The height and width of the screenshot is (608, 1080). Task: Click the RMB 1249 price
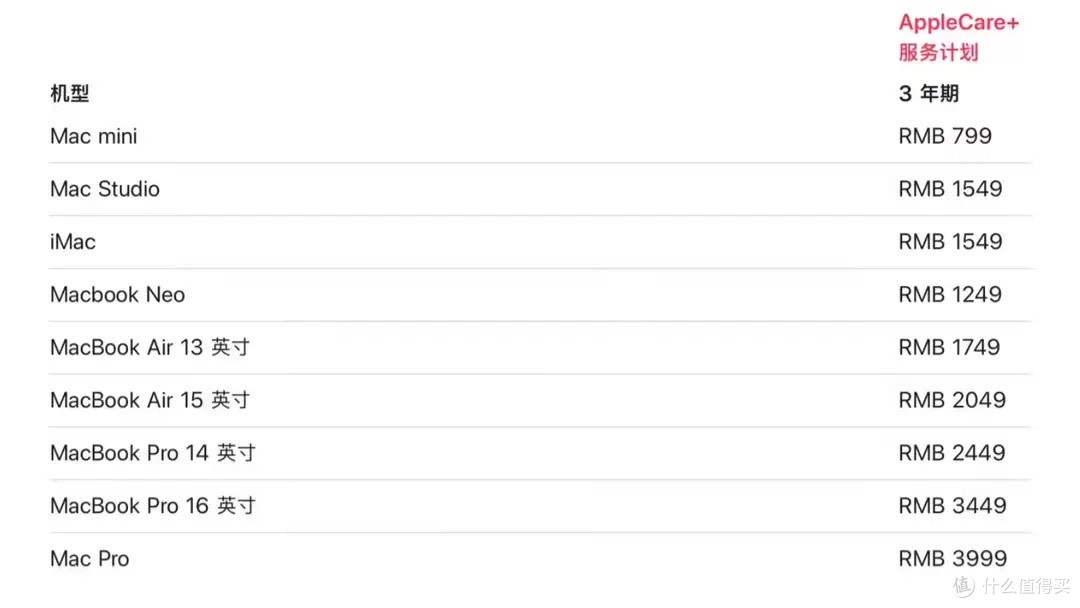click(950, 295)
